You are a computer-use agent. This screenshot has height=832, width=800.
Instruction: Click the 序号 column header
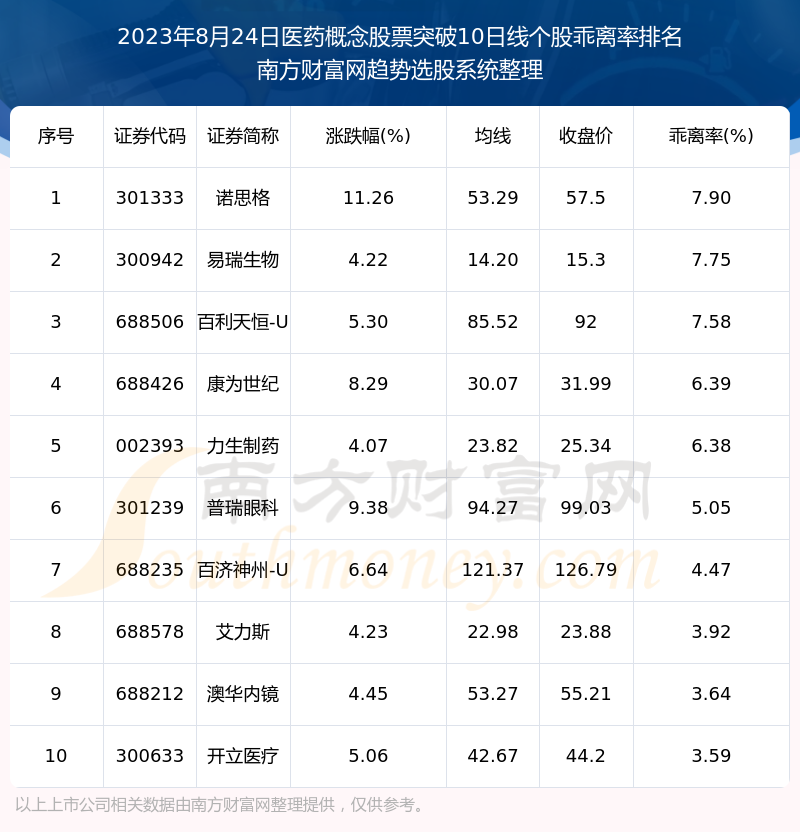click(56, 136)
